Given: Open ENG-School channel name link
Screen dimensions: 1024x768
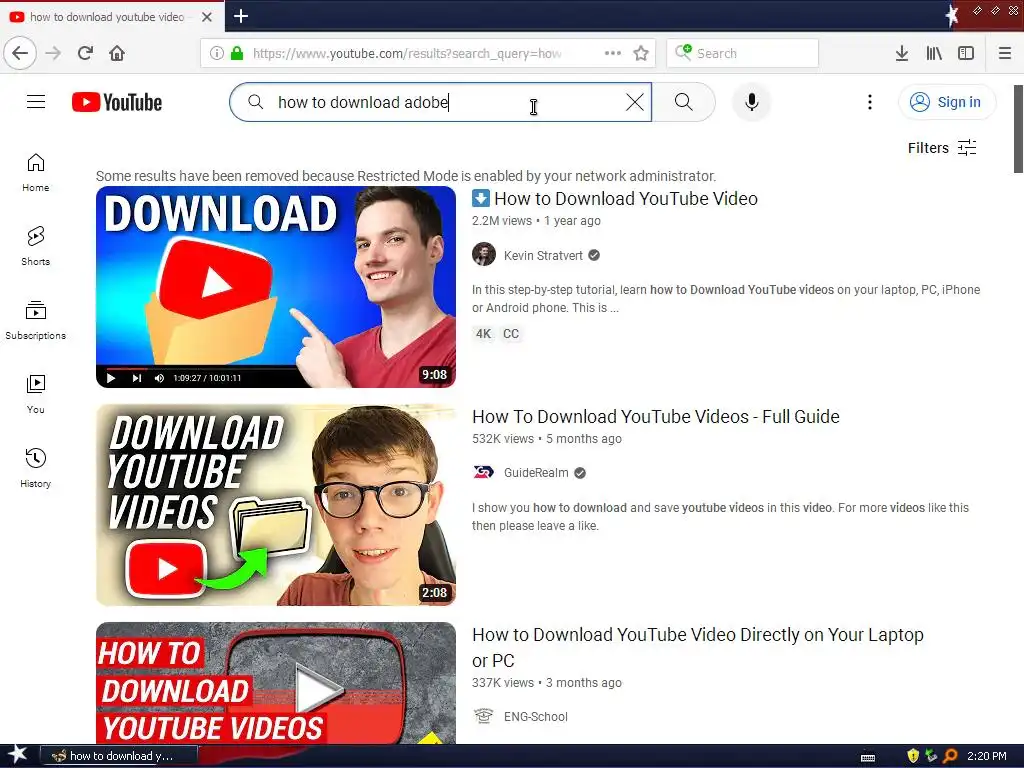Looking at the screenshot, I should point(536,716).
